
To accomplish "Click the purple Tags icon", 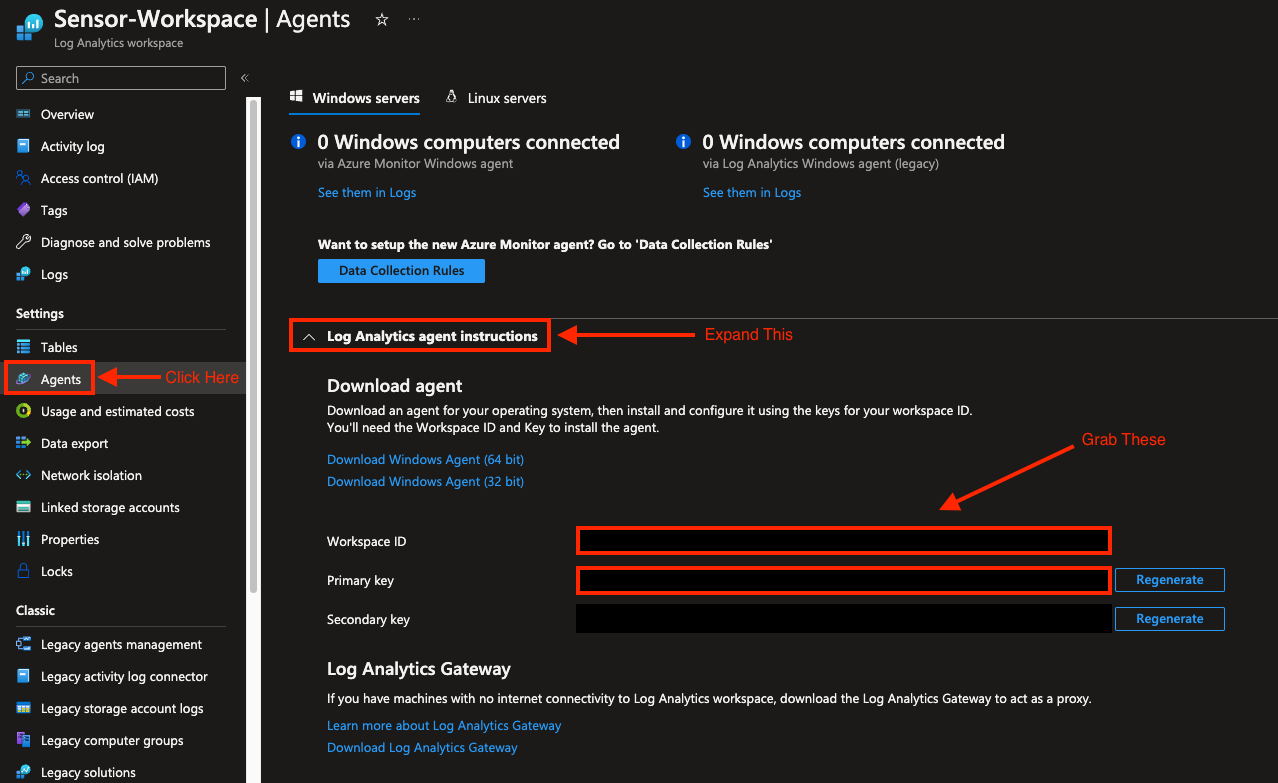I will 23,210.
